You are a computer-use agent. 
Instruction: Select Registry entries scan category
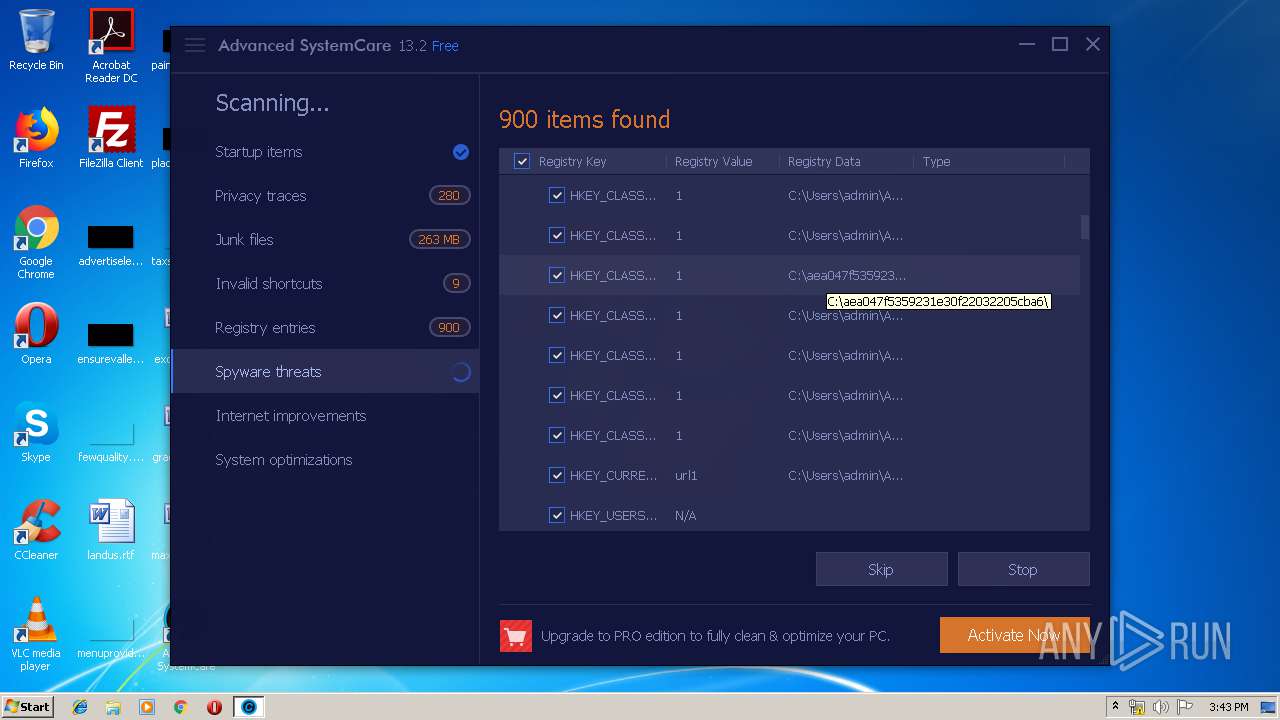point(325,328)
